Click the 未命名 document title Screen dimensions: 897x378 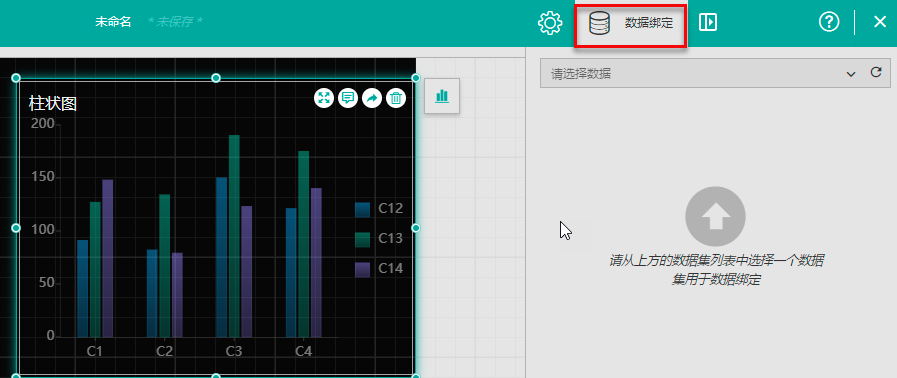click(x=113, y=22)
